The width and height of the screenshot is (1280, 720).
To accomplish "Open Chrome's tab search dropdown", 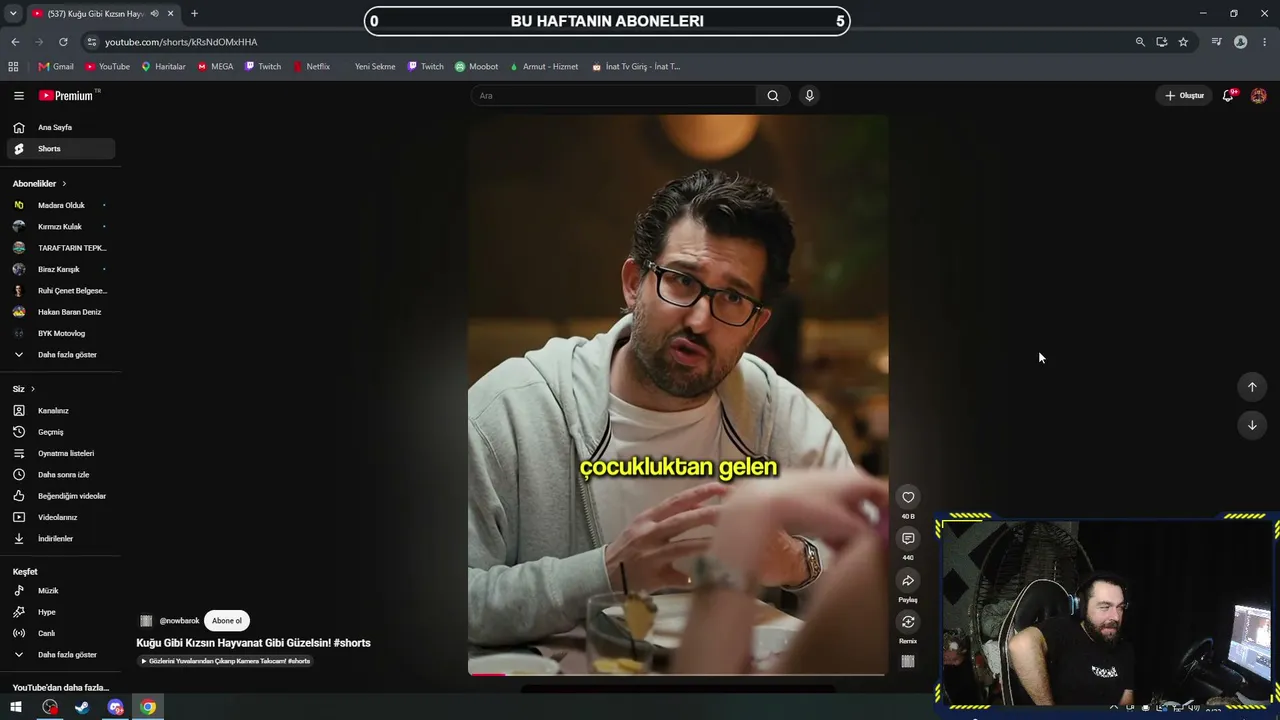I will point(13,14).
